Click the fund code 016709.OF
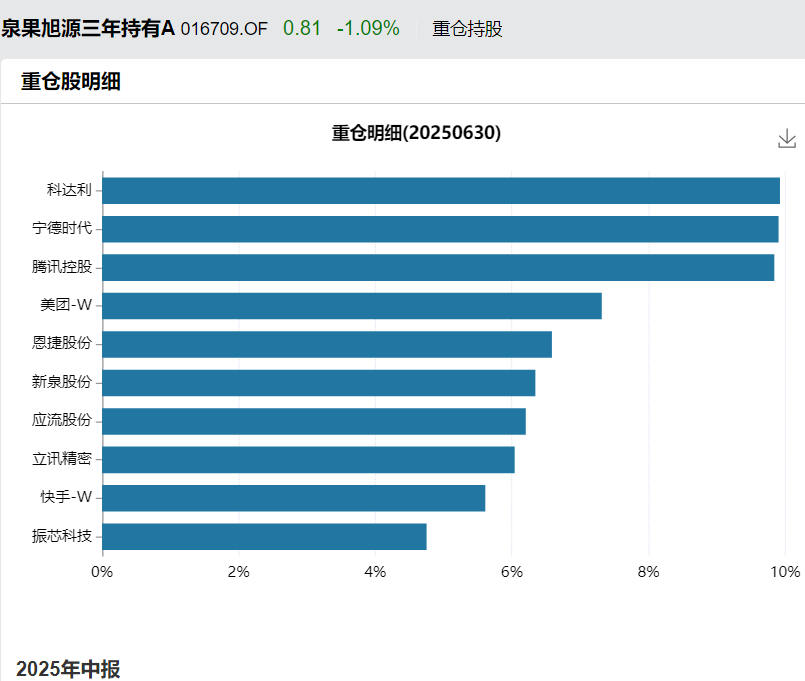This screenshot has height=681, width=805. click(224, 29)
